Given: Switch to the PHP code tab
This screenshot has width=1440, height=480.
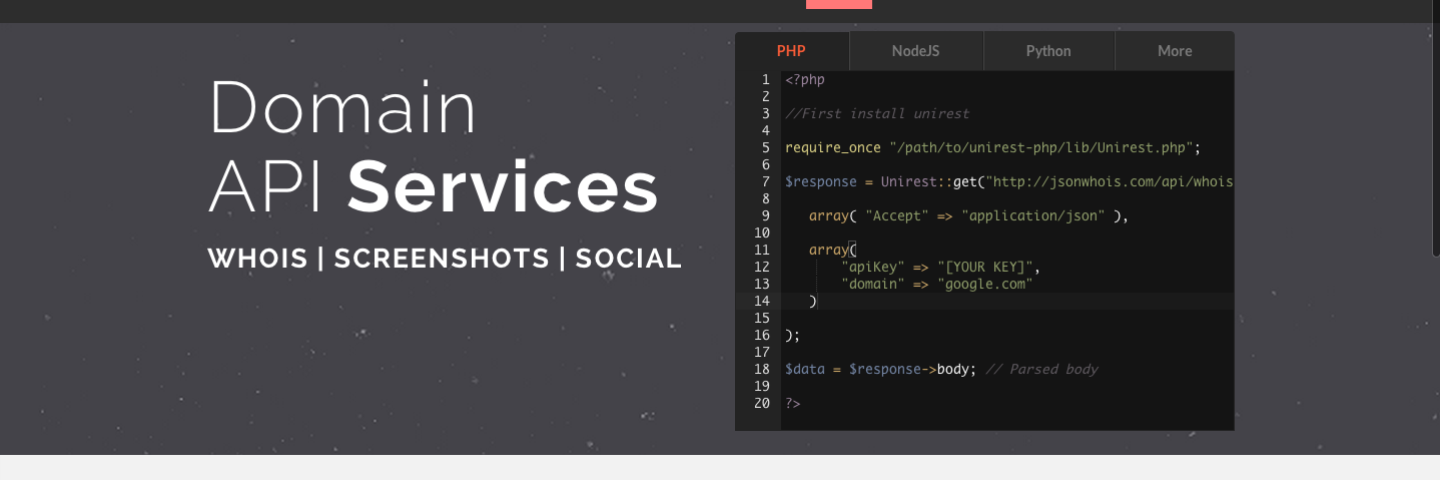Looking at the screenshot, I should [x=791, y=51].
